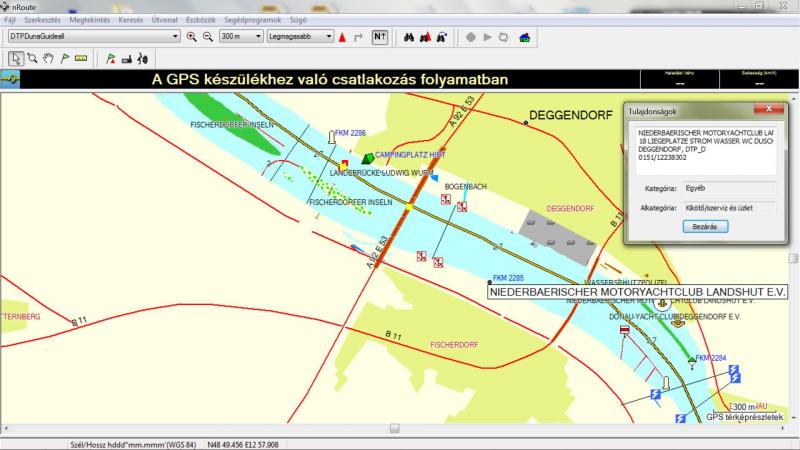The image size is (800, 450).
Task: Click the horizontal scrollbar thumb
Action: coord(394,429)
